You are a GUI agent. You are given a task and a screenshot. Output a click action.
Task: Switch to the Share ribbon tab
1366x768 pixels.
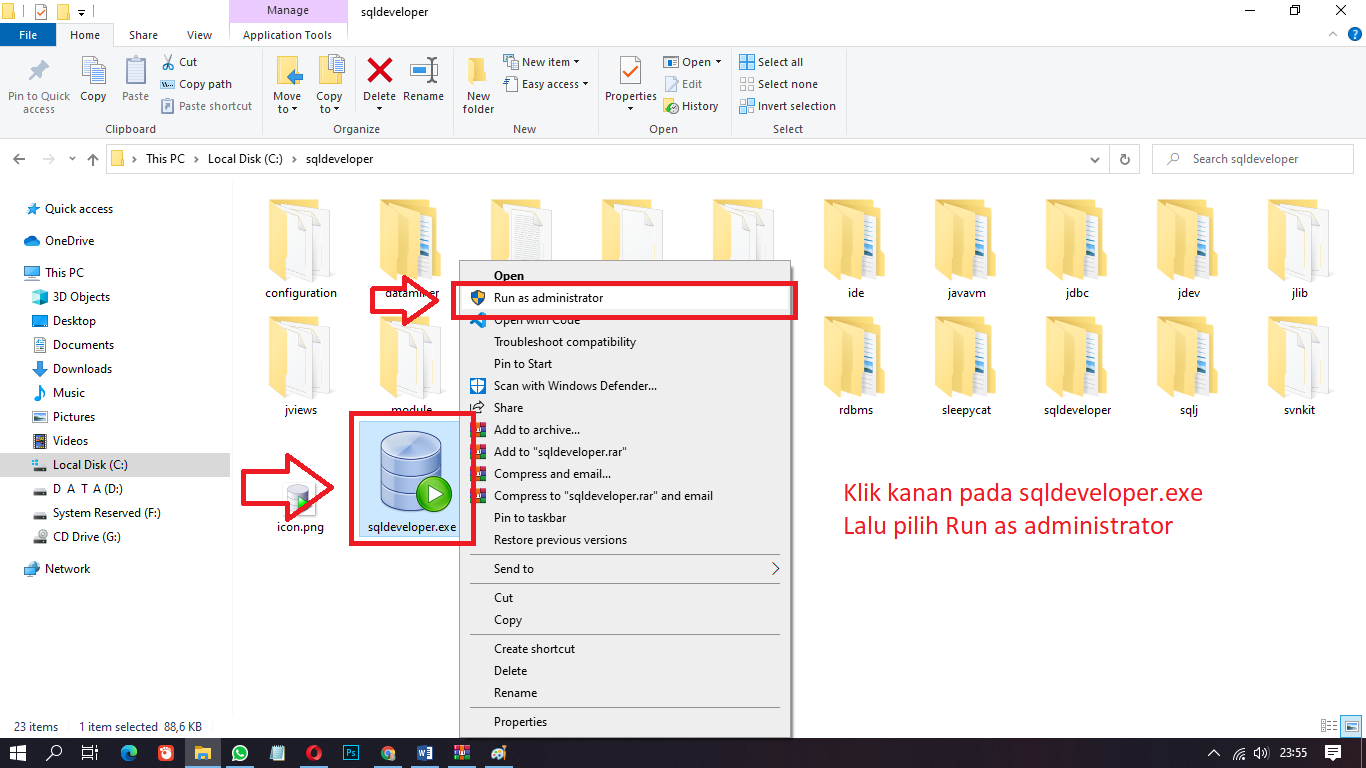point(143,35)
